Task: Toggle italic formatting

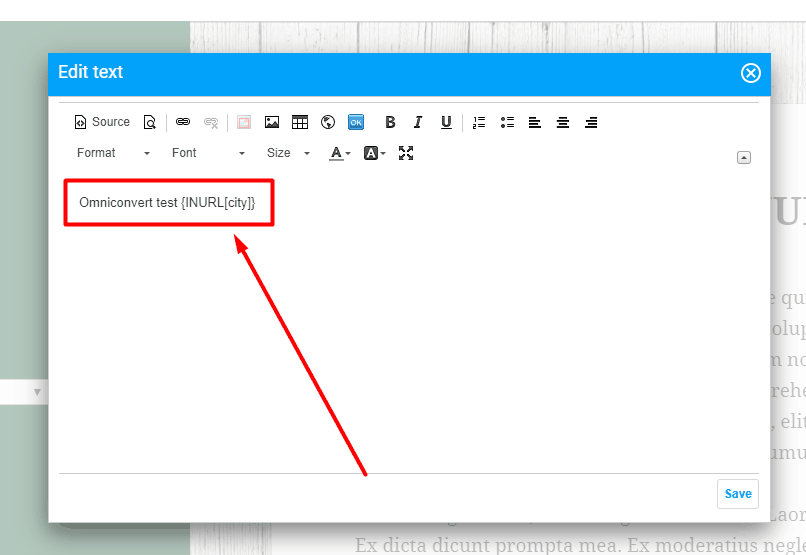Action: pos(418,122)
